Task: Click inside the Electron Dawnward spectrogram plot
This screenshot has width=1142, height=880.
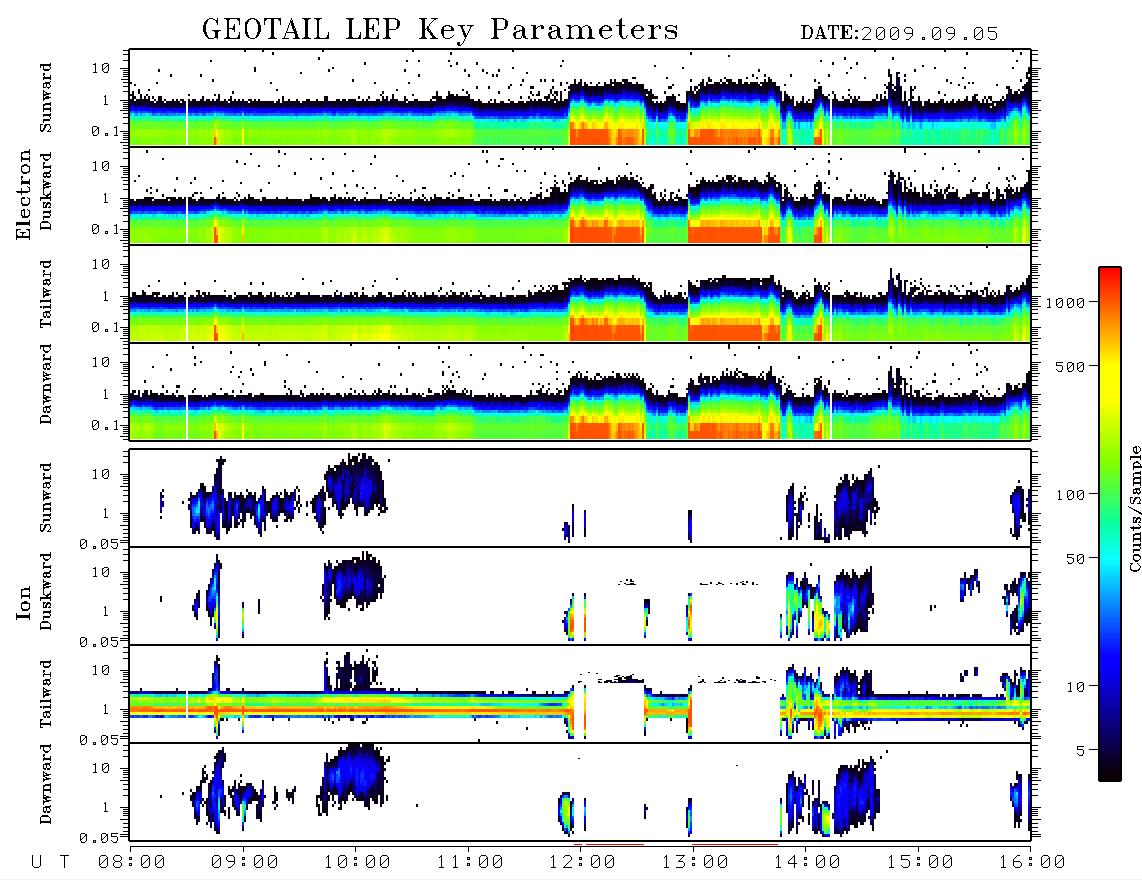Action: [580, 391]
